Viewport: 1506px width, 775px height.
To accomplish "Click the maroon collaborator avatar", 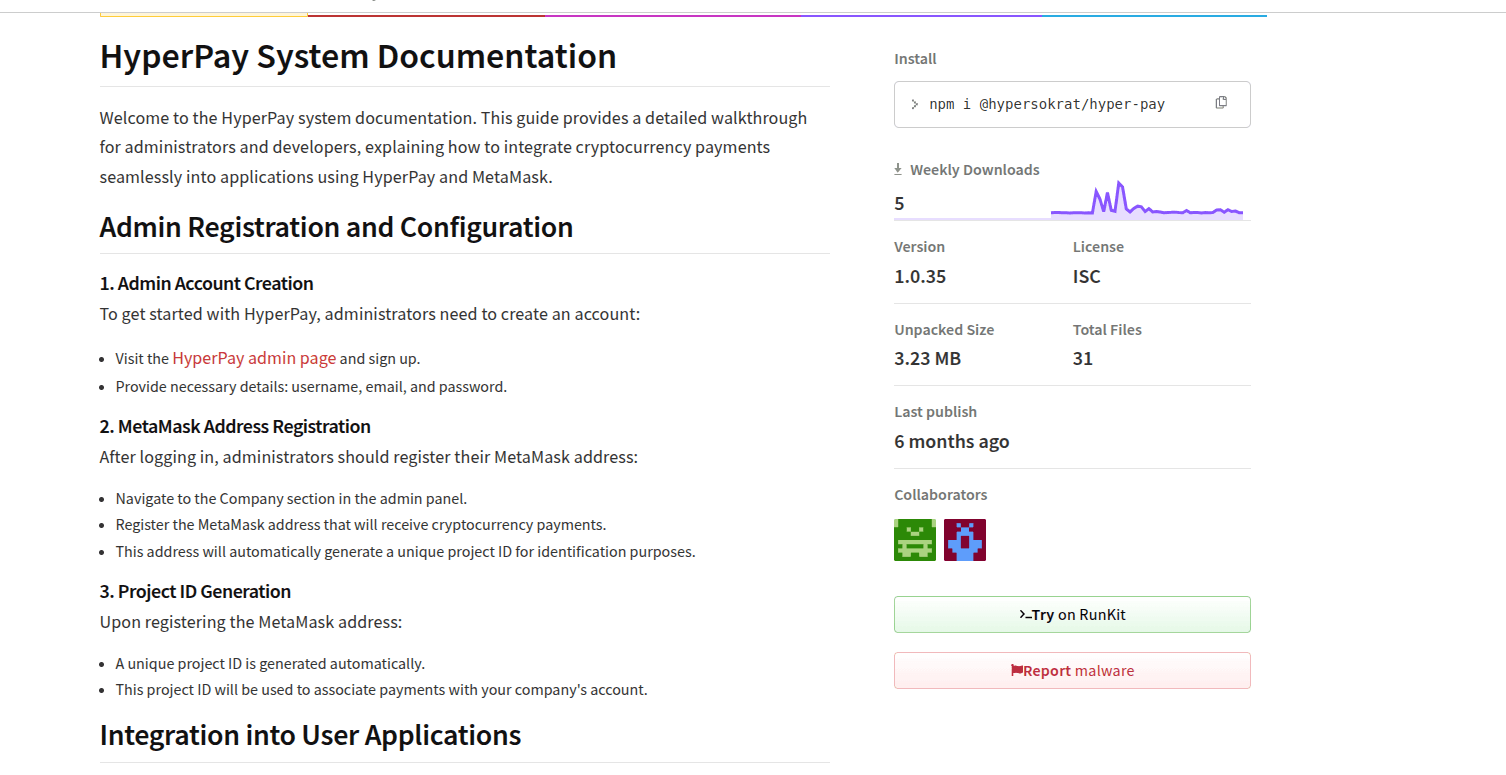I will pyautogui.click(x=965, y=540).
